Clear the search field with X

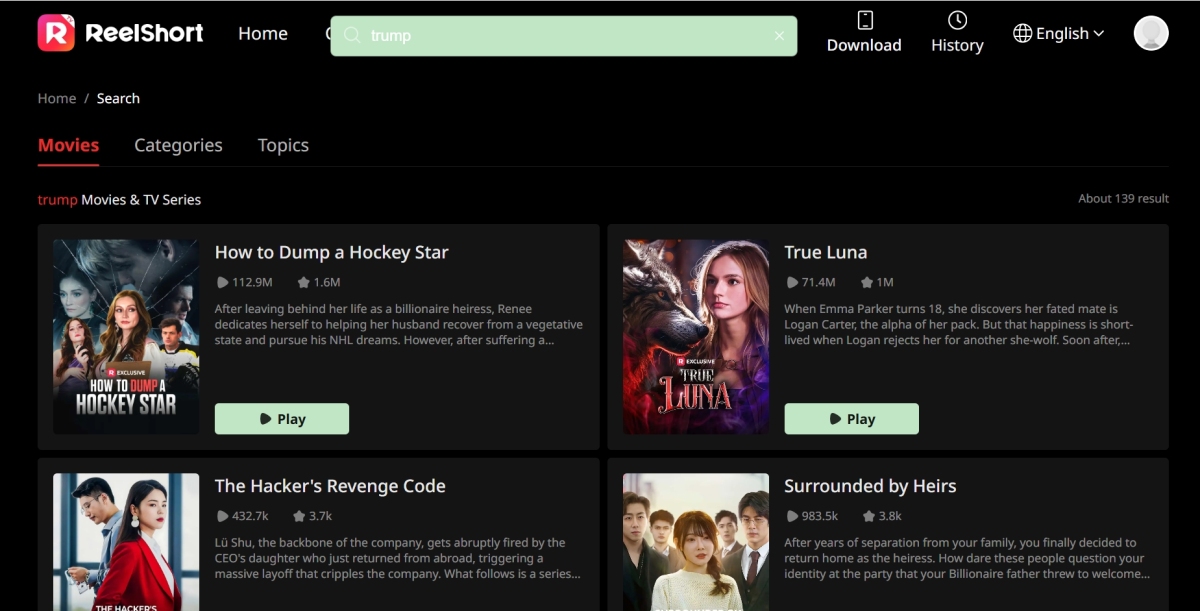[x=780, y=36]
